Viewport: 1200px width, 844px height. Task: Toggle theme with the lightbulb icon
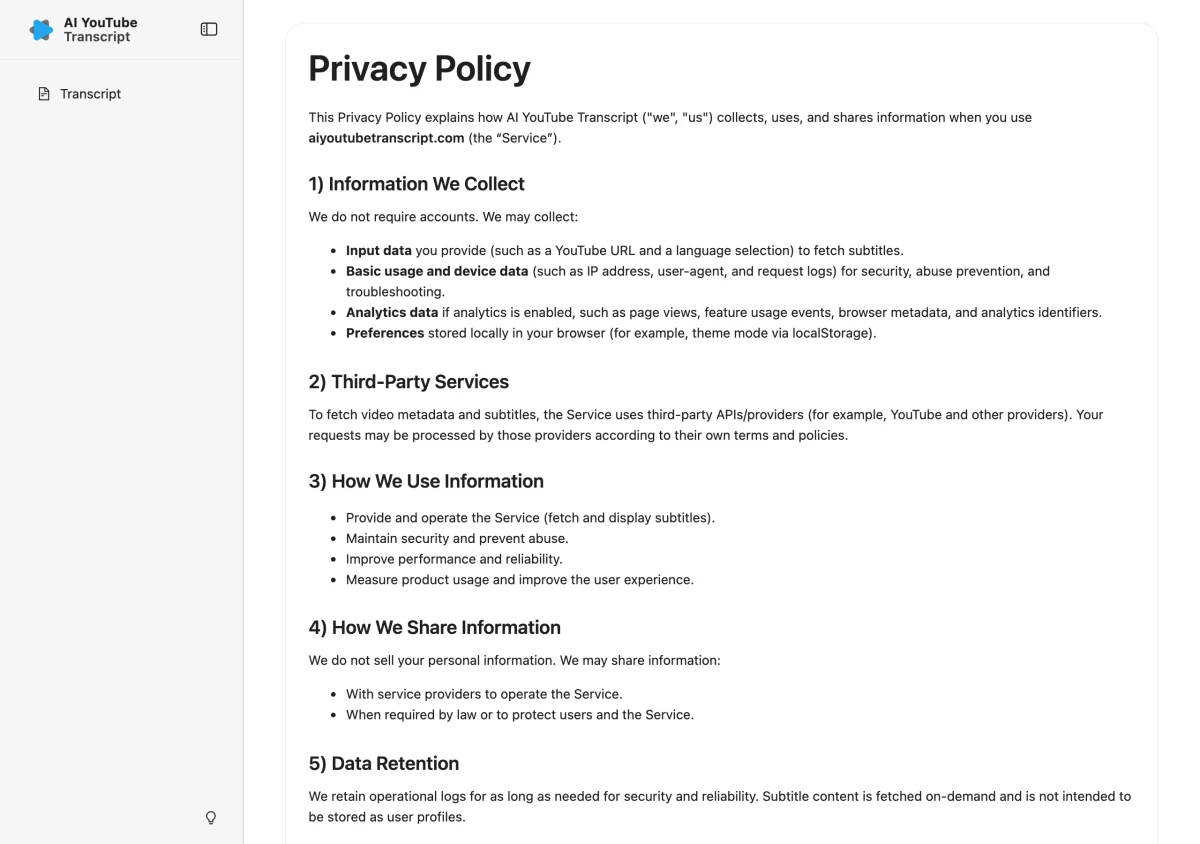211,818
